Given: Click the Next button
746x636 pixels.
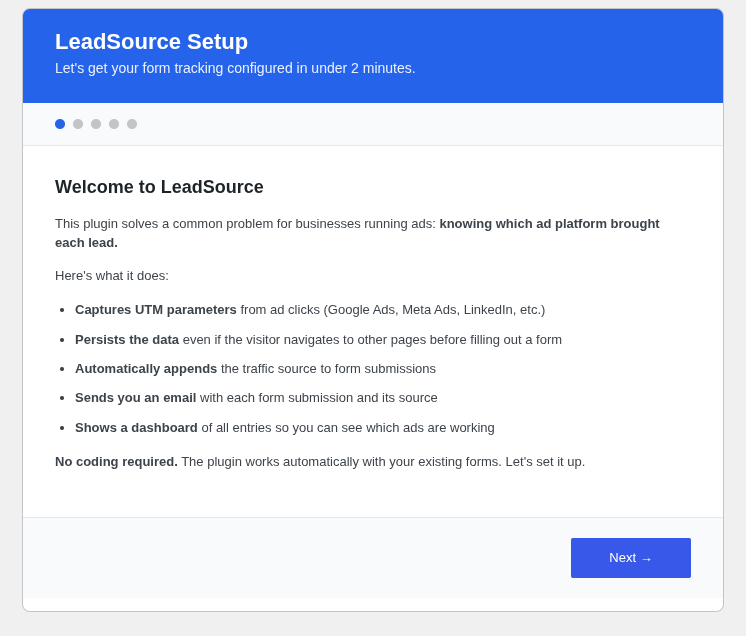Looking at the screenshot, I should pos(630,558).
